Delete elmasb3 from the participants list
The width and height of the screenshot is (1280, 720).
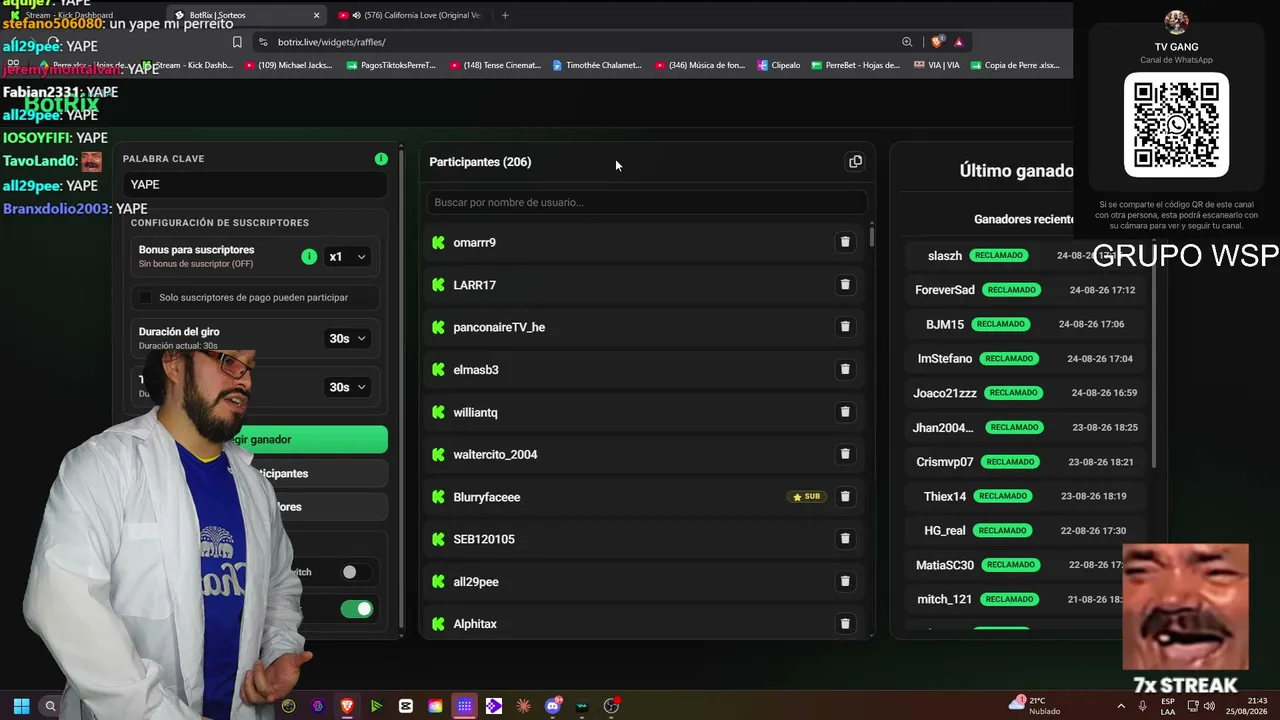(845, 369)
